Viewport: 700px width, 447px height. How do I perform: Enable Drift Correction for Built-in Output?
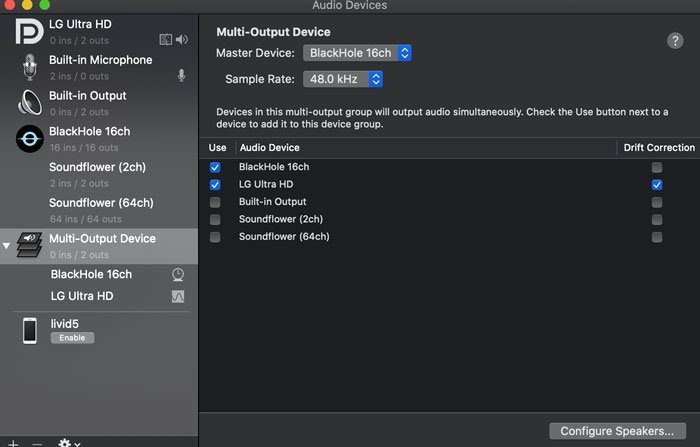click(657, 202)
